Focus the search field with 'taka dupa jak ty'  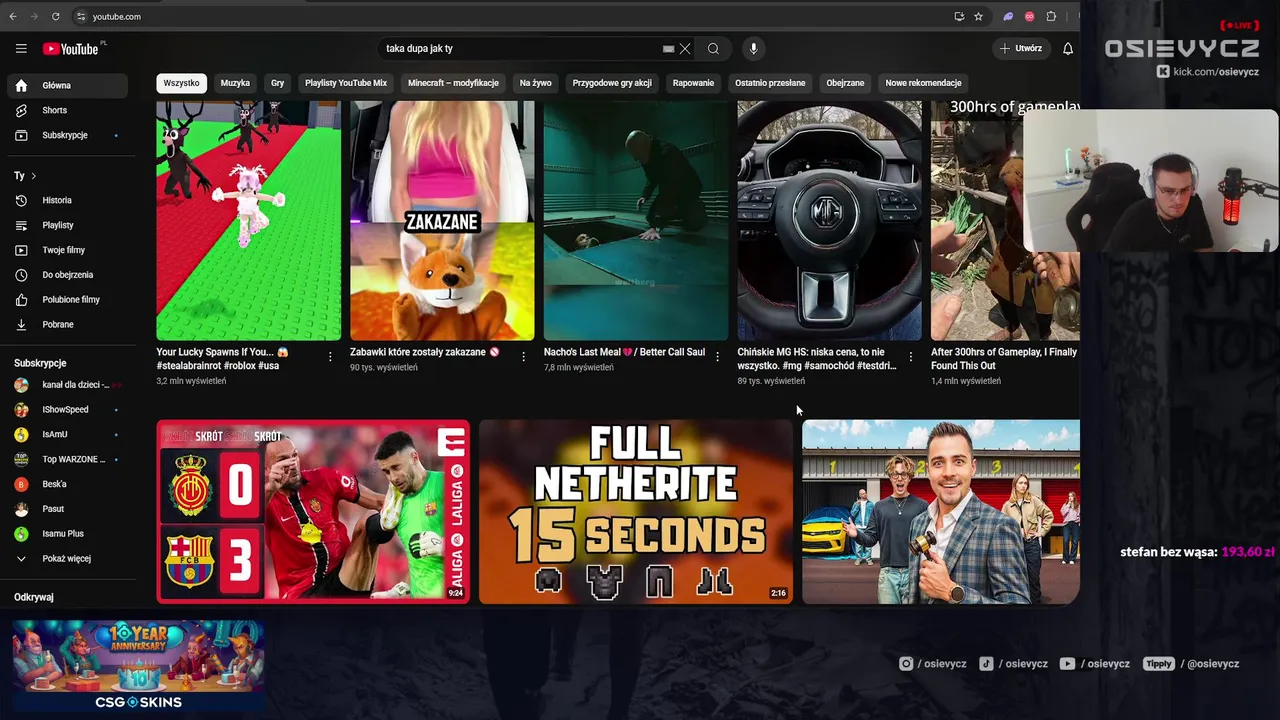pyautogui.click(x=520, y=48)
